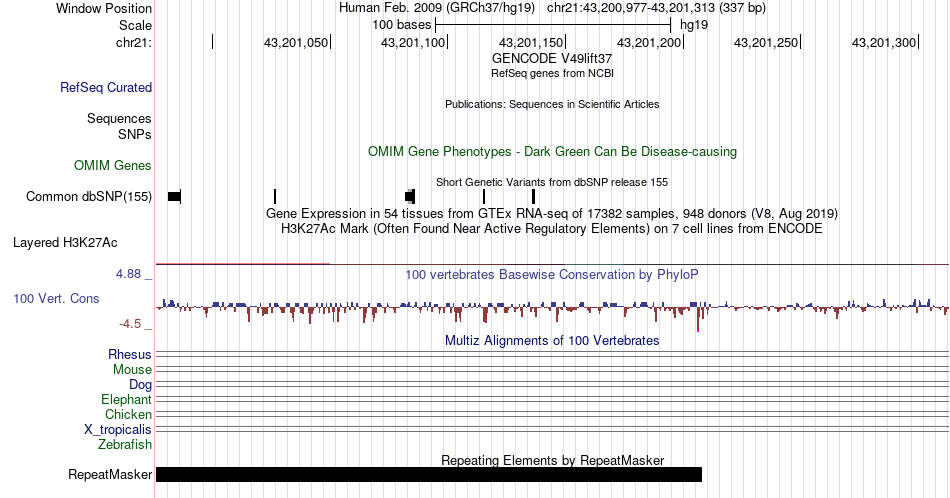The height and width of the screenshot is (498, 950).
Task: Click the 'hg19' label beside scale bar
Action: click(694, 25)
